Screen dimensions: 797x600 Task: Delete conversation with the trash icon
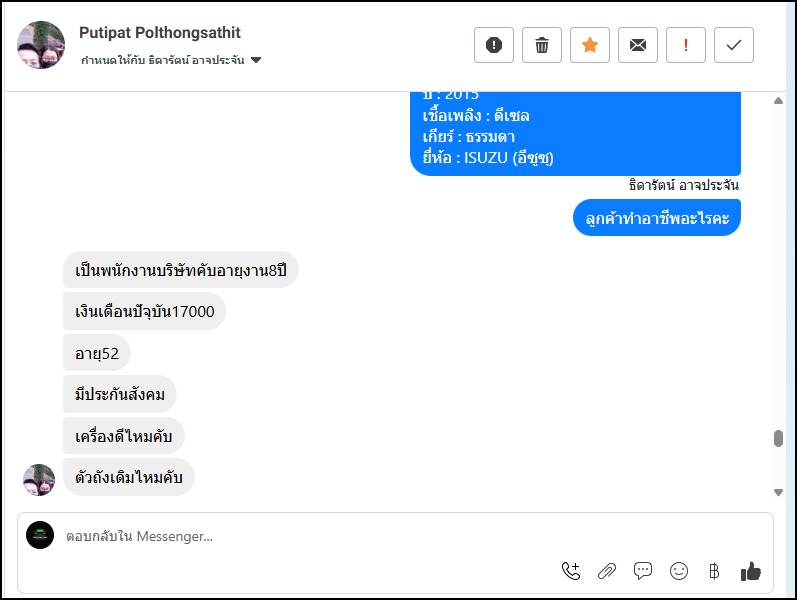point(542,45)
